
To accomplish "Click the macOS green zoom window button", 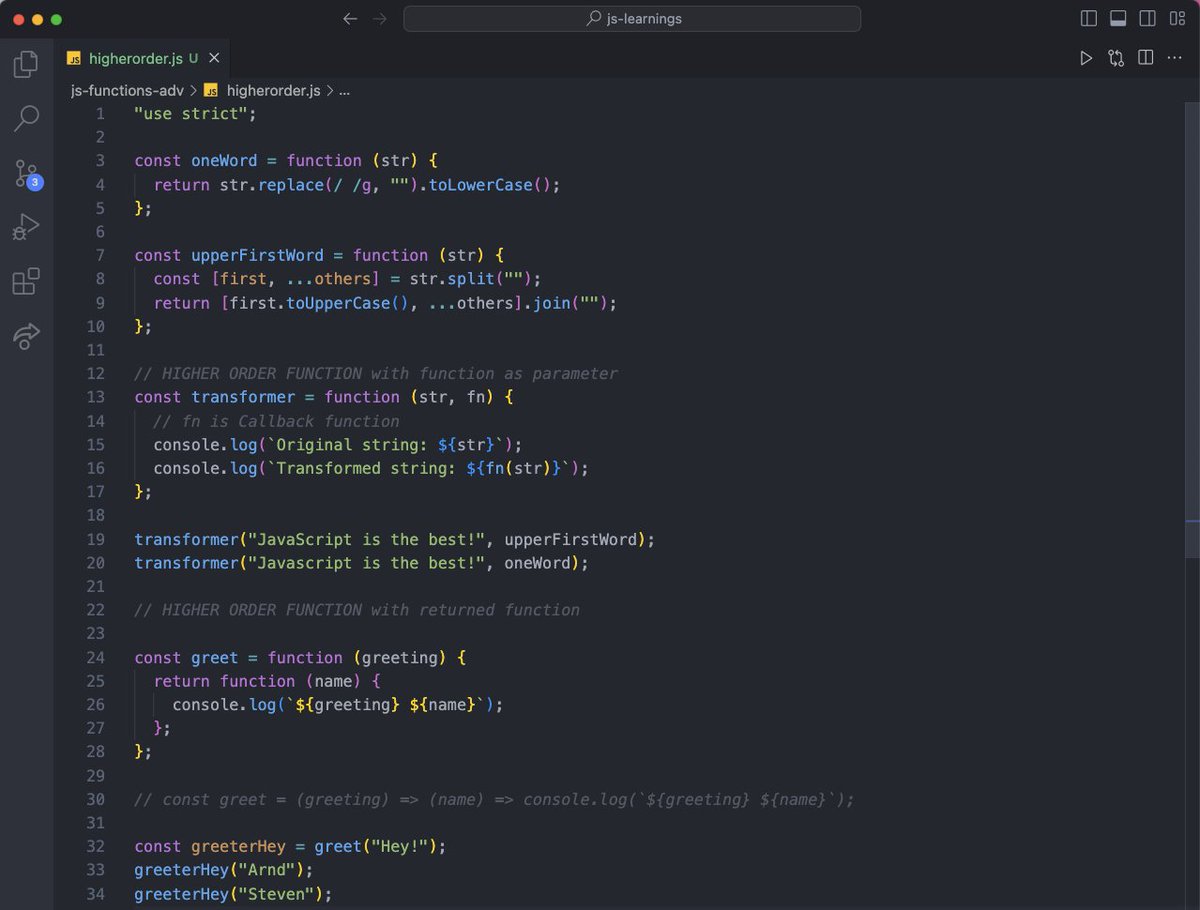I will click(57, 19).
